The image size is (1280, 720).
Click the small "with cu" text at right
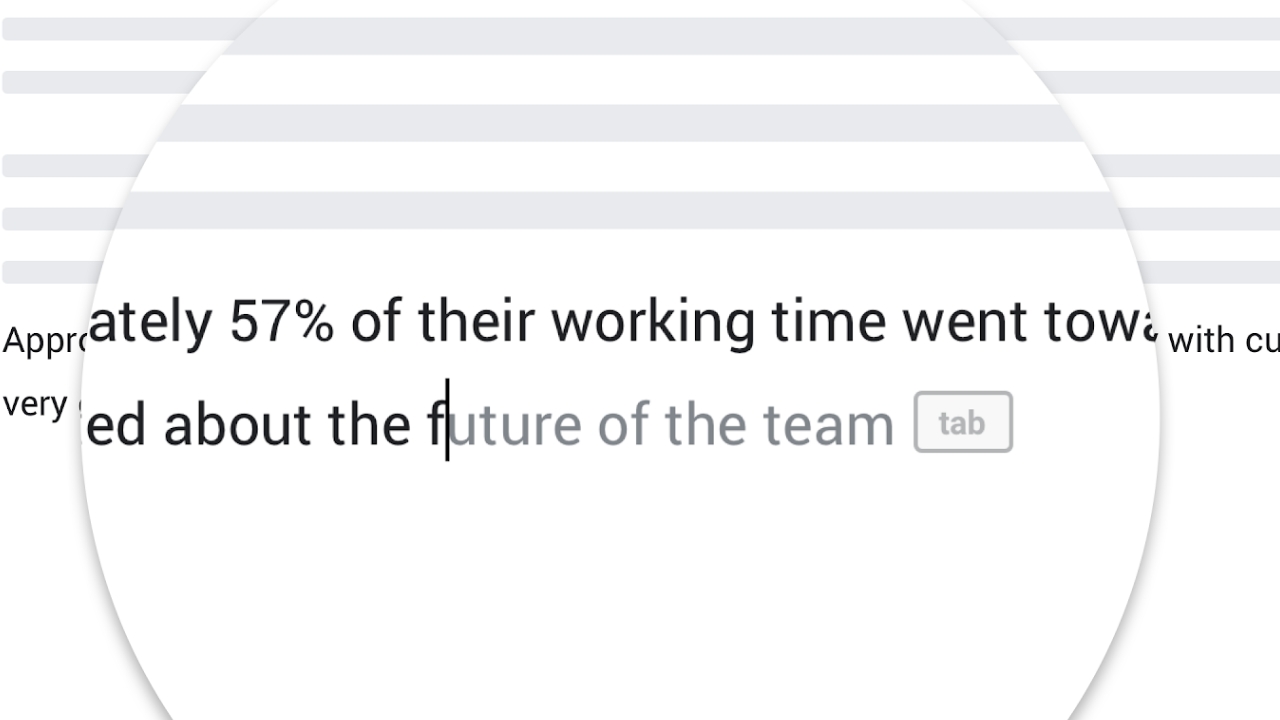coord(1223,342)
